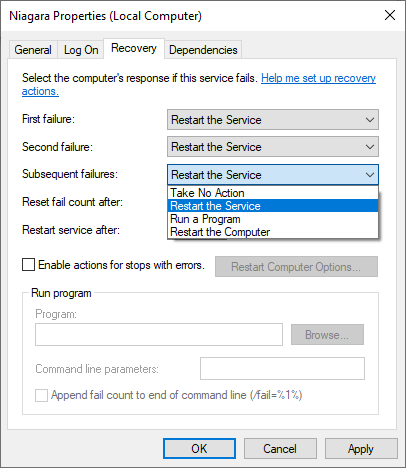Open the Log On tab

tap(81, 50)
